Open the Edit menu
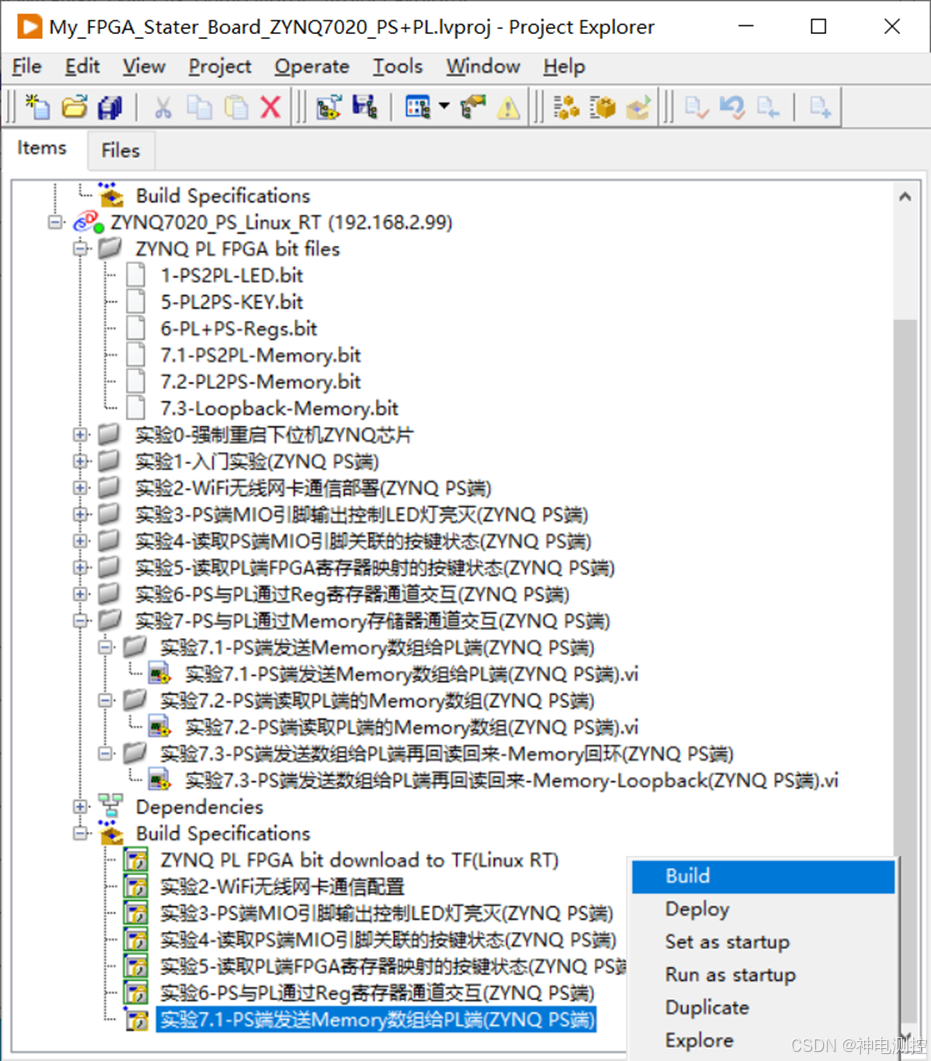The image size is (931, 1061). (83, 66)
